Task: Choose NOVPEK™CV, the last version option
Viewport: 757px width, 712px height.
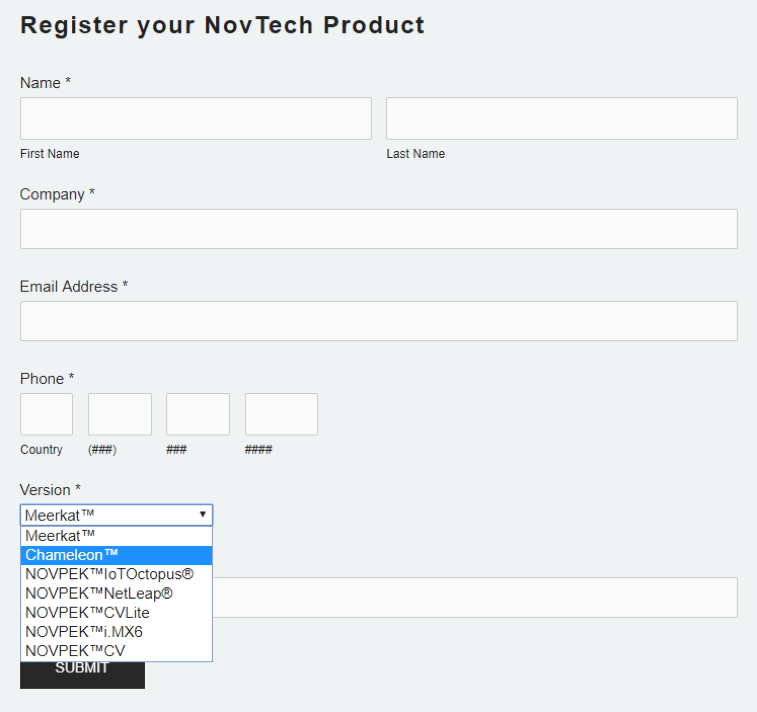Action: click(x=116, y=650)
